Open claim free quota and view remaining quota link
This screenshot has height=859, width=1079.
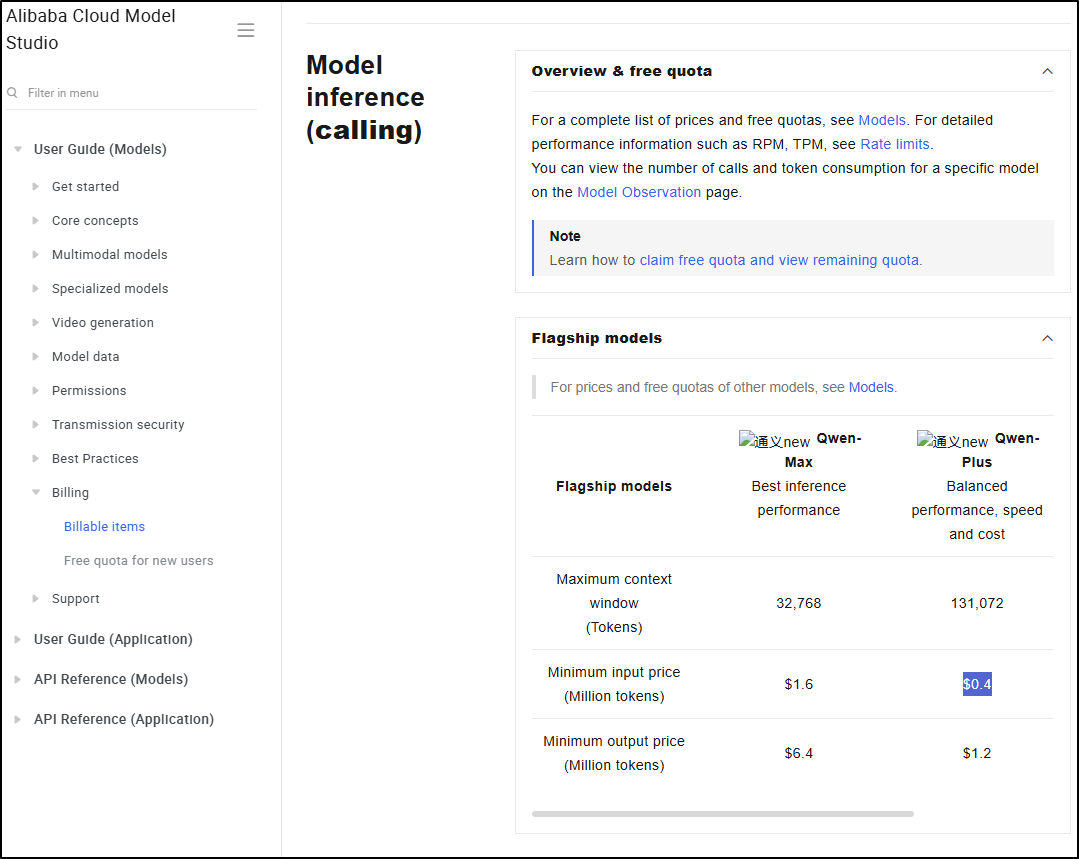(779, 260)
